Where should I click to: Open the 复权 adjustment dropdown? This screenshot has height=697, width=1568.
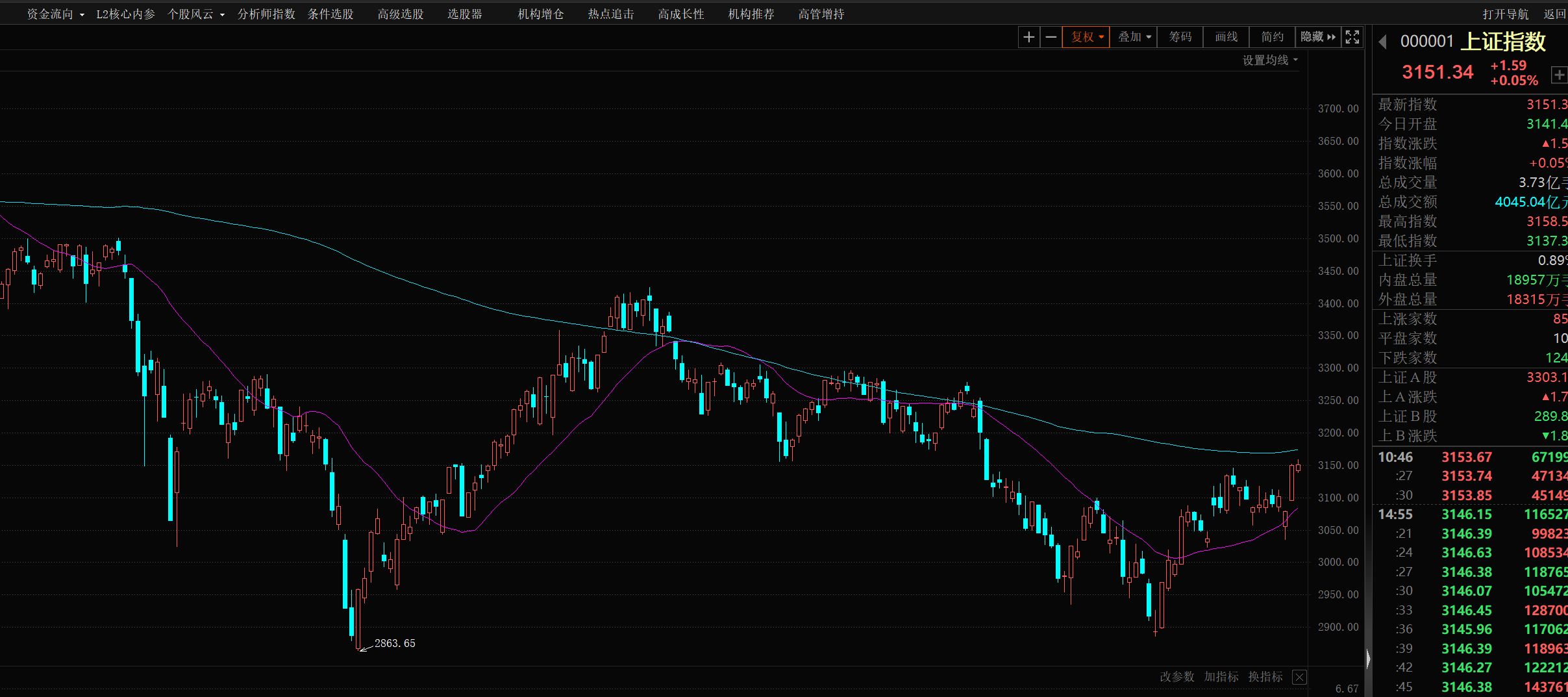1086,37
